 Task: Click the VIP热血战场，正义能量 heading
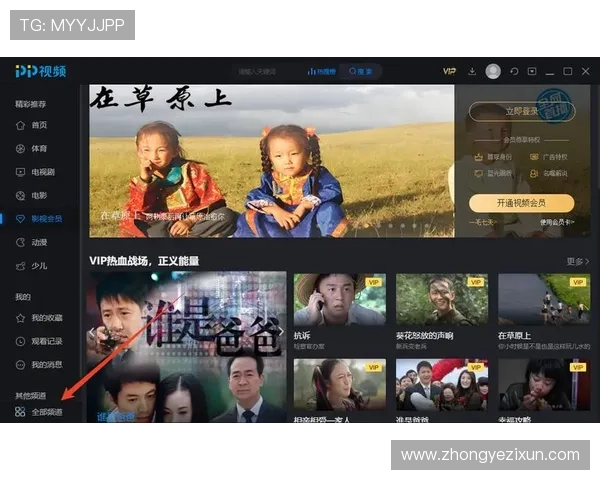(x=144, y=261)
